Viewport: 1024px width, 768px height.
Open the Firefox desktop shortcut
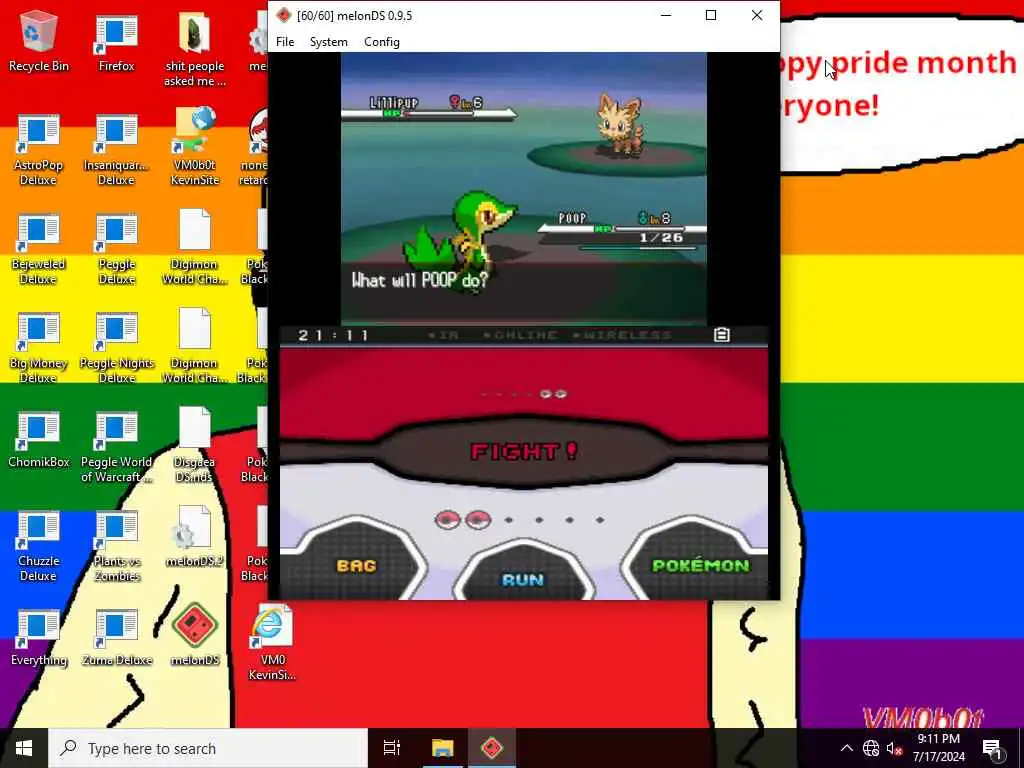(x=116, y=42)
